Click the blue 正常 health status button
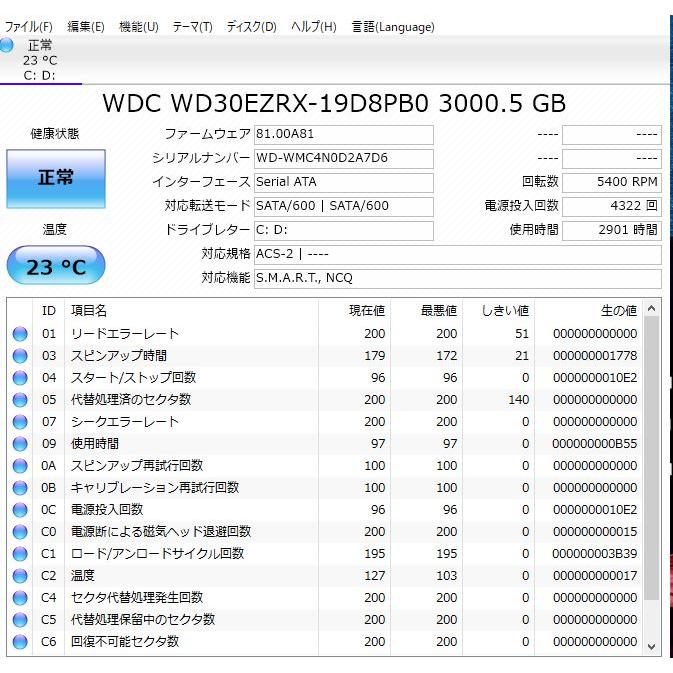Image resolution: width=673 pixels, height=673 pixels. click(55, 178)
